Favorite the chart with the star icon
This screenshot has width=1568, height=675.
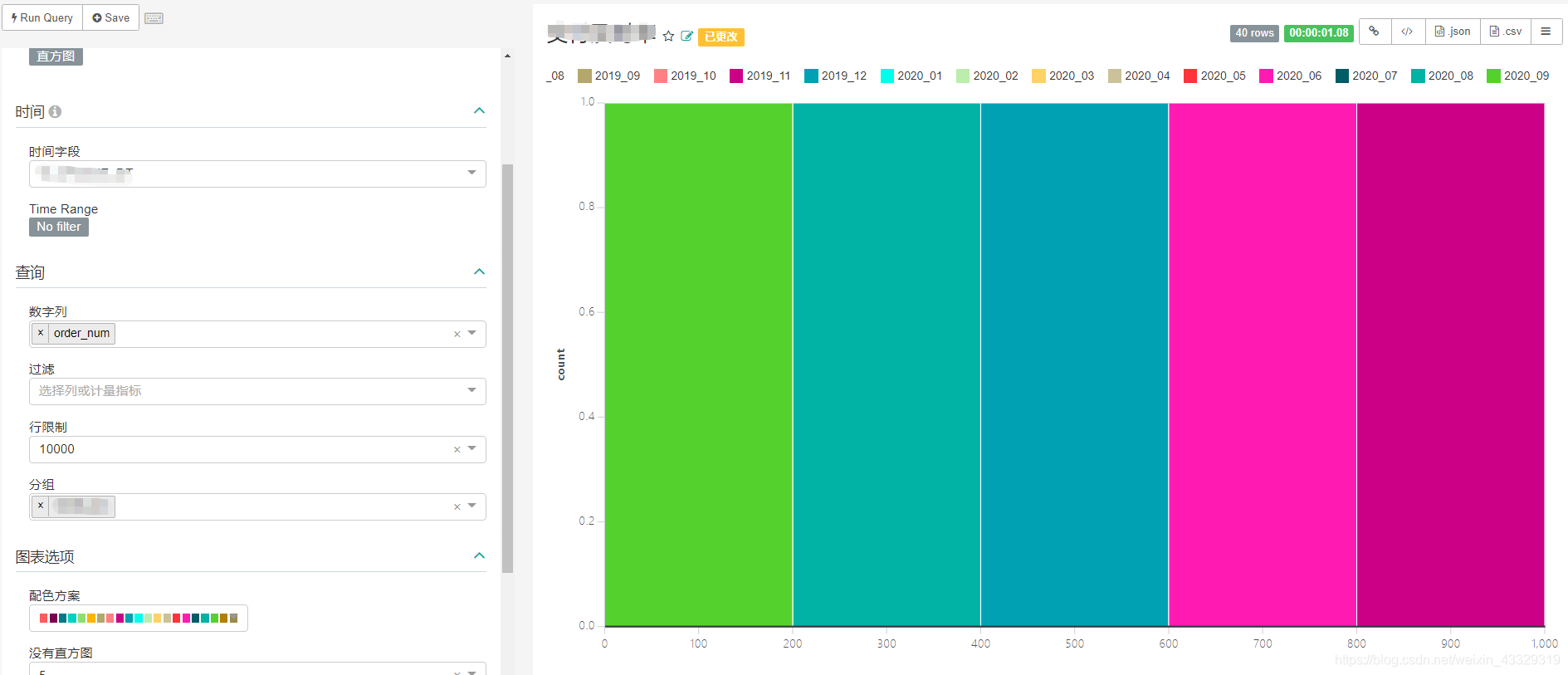668,36
